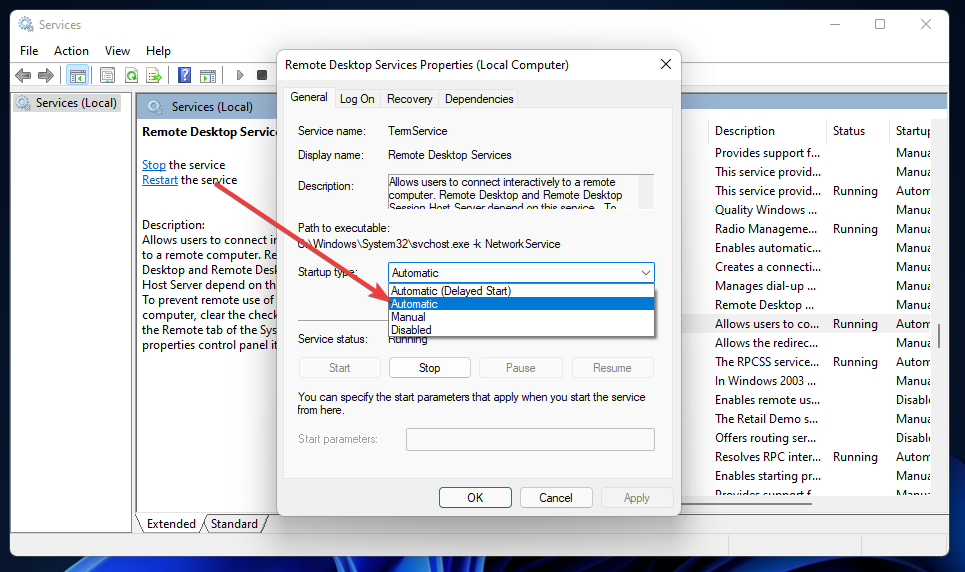This screenshot has width=965, height=572.
Task: Select the 'Quality Windows ...' service row
Action: 806,210
